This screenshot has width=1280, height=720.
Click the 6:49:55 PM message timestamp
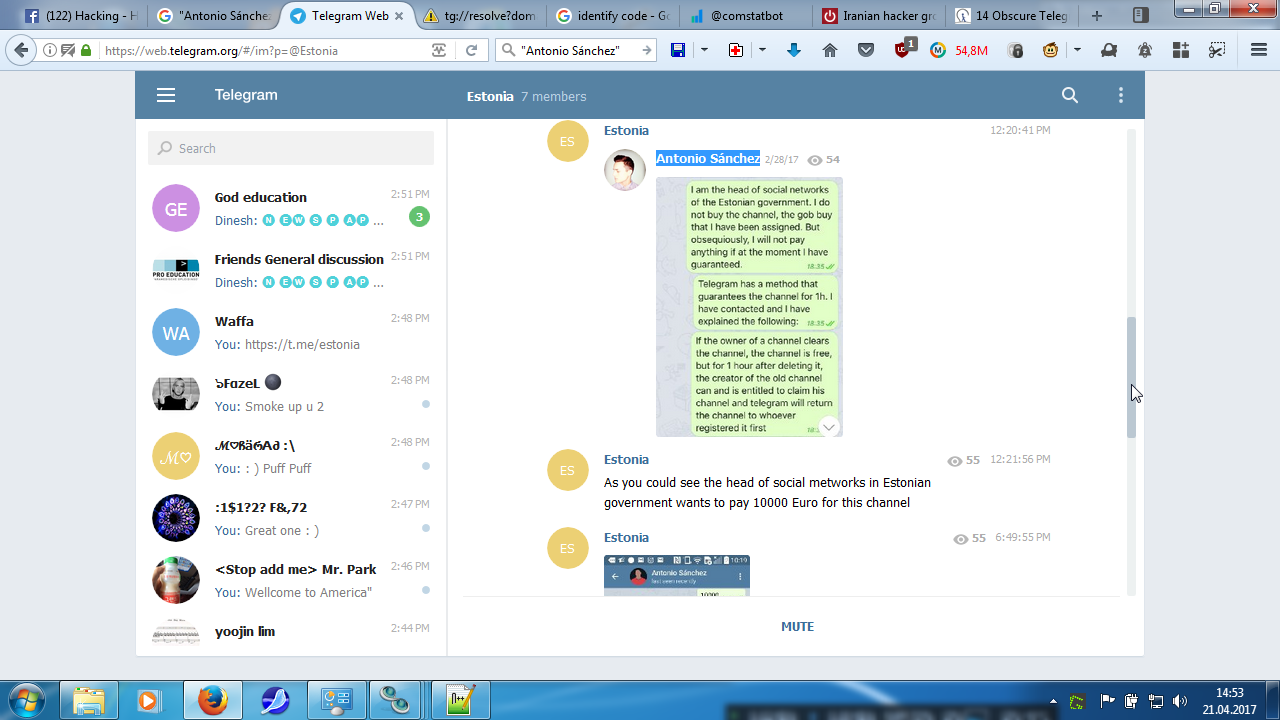[1023, 538]
